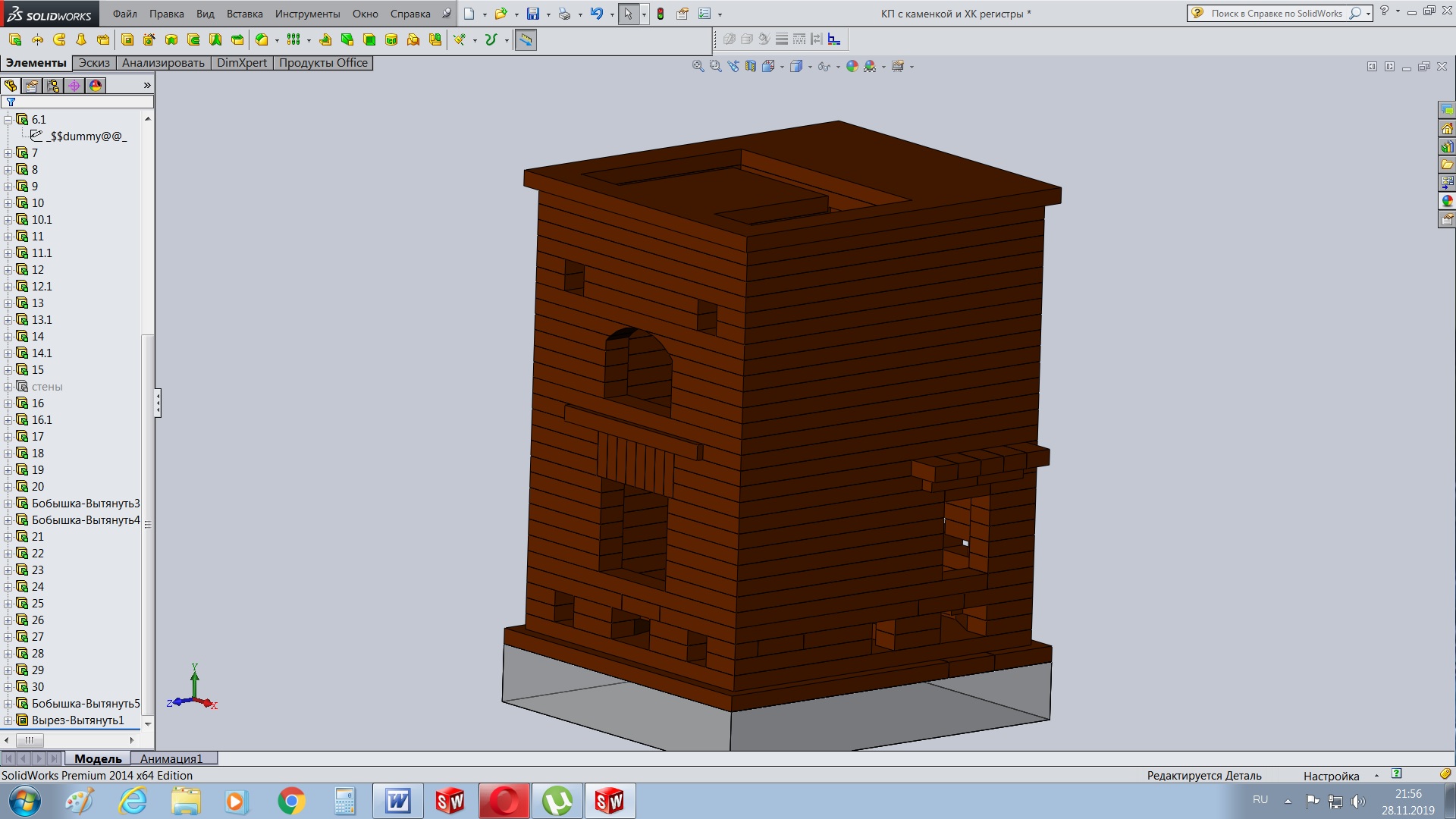The height and width of the screenshot is (819, 1456).
Task: Expand feature 10.1 in the tree
Action: [8, 220]
